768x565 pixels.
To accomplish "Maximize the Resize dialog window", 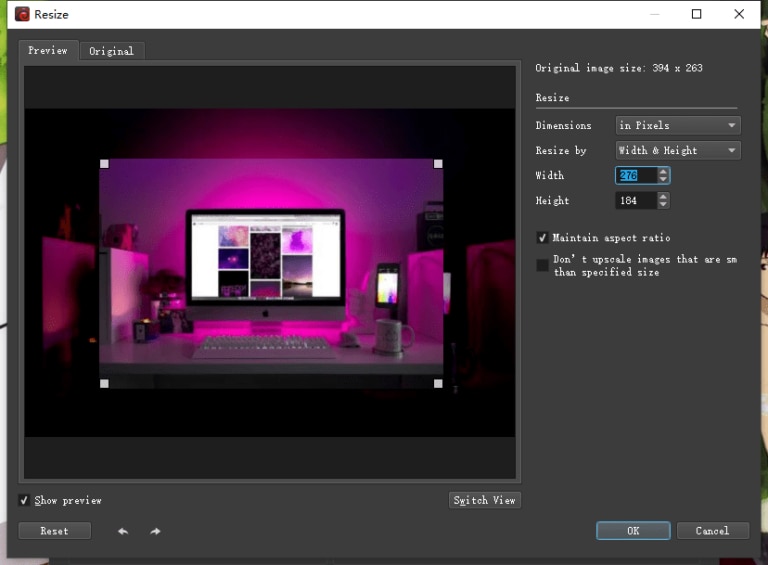I will [x=696, y=14].
